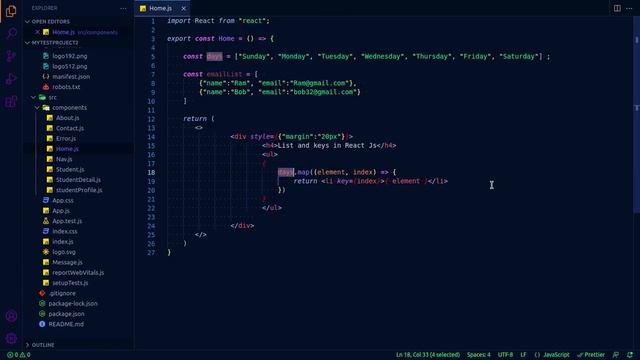This screenshot has width=640, height=360.
Task: Open editor more actions menu
Action: pos(629,8)
